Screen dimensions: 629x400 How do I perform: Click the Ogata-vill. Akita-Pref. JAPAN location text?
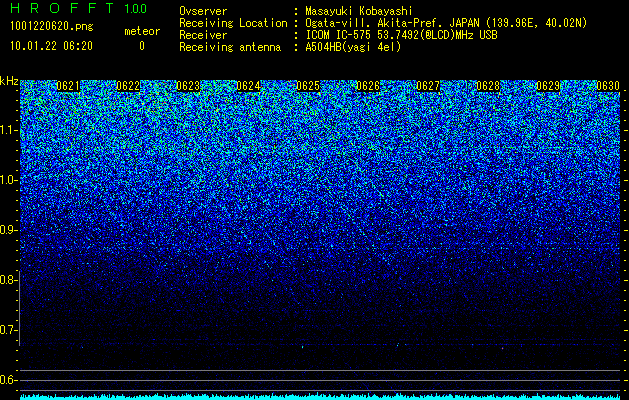[x=446, y=23]
